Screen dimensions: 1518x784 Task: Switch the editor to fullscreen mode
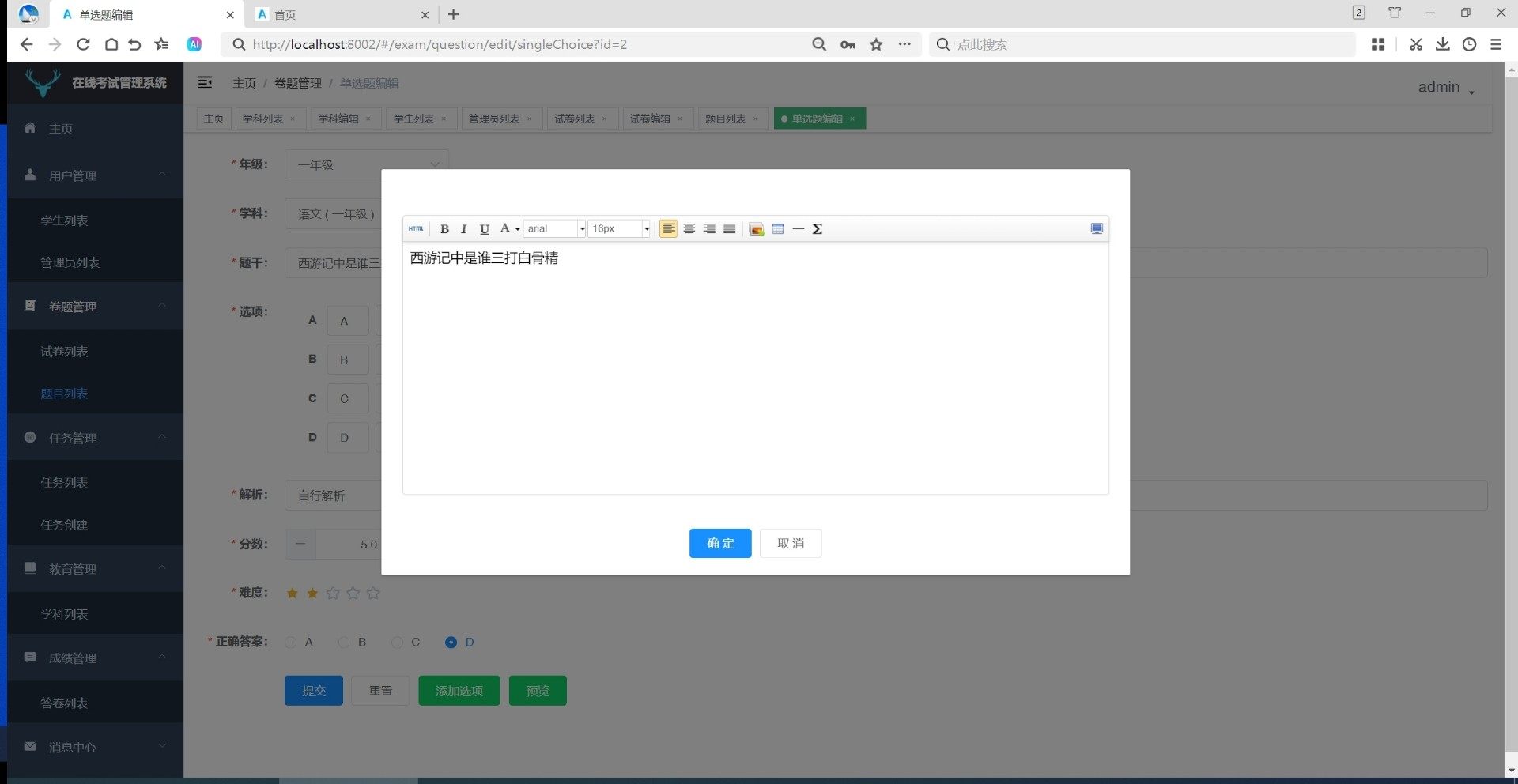[x=1097, y=229]
